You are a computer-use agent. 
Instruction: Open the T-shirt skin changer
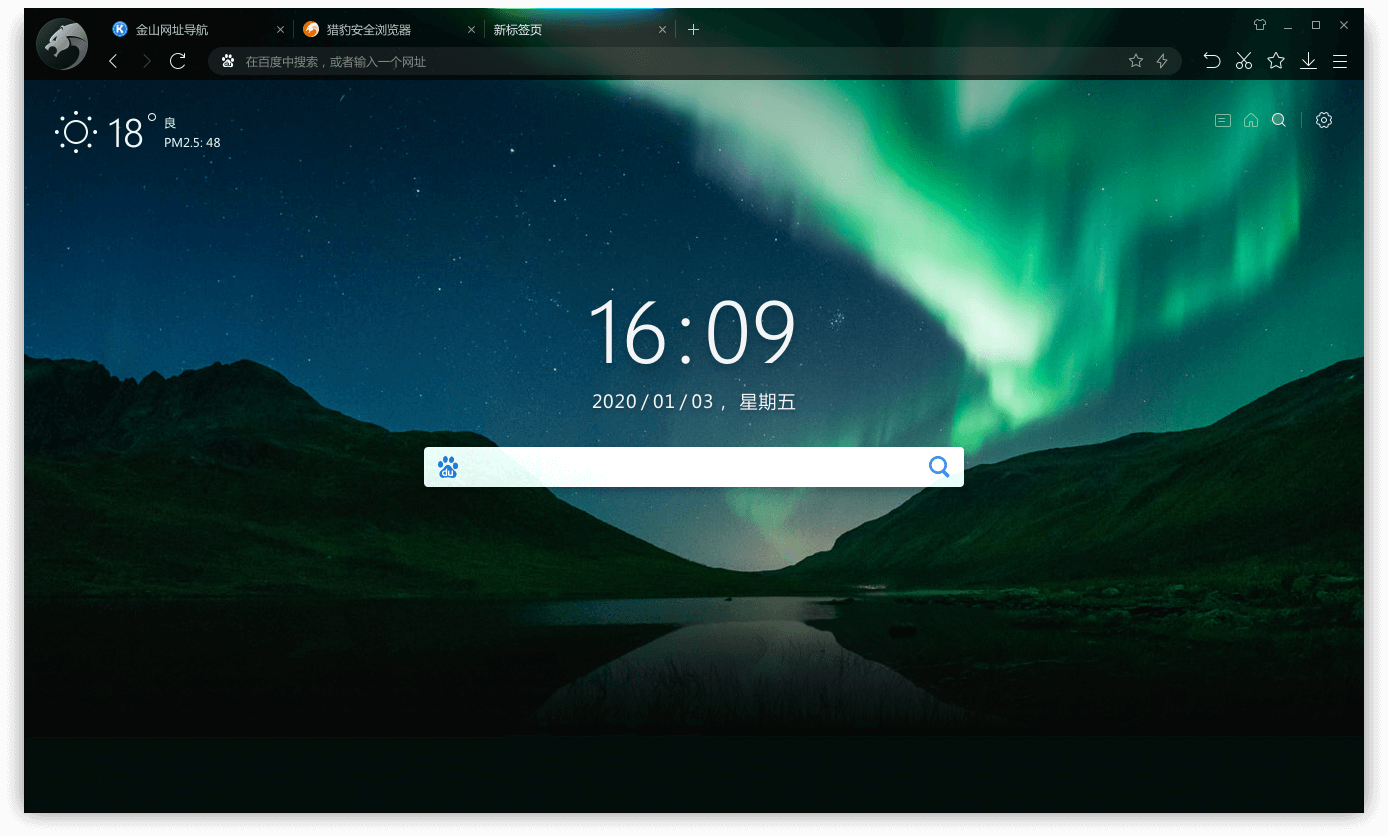(1260, 25)
